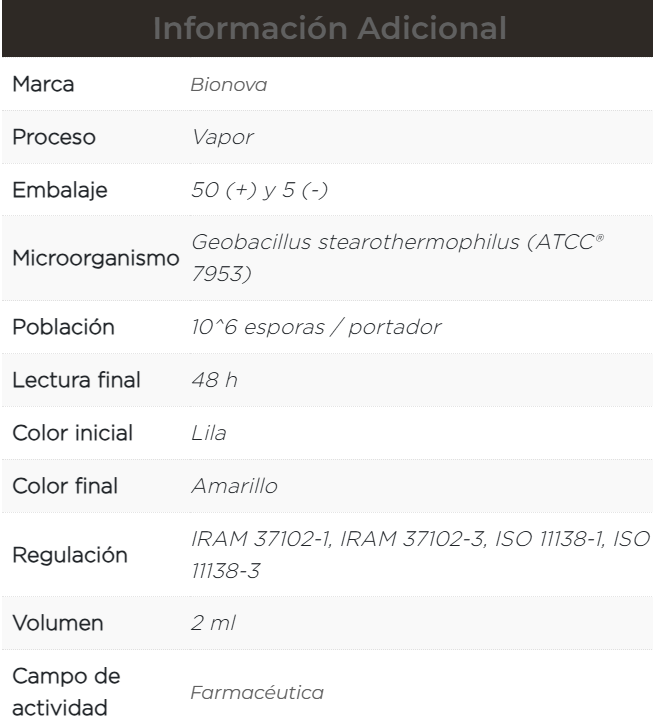Click the Amarillo final color value

tap(232, 486)
